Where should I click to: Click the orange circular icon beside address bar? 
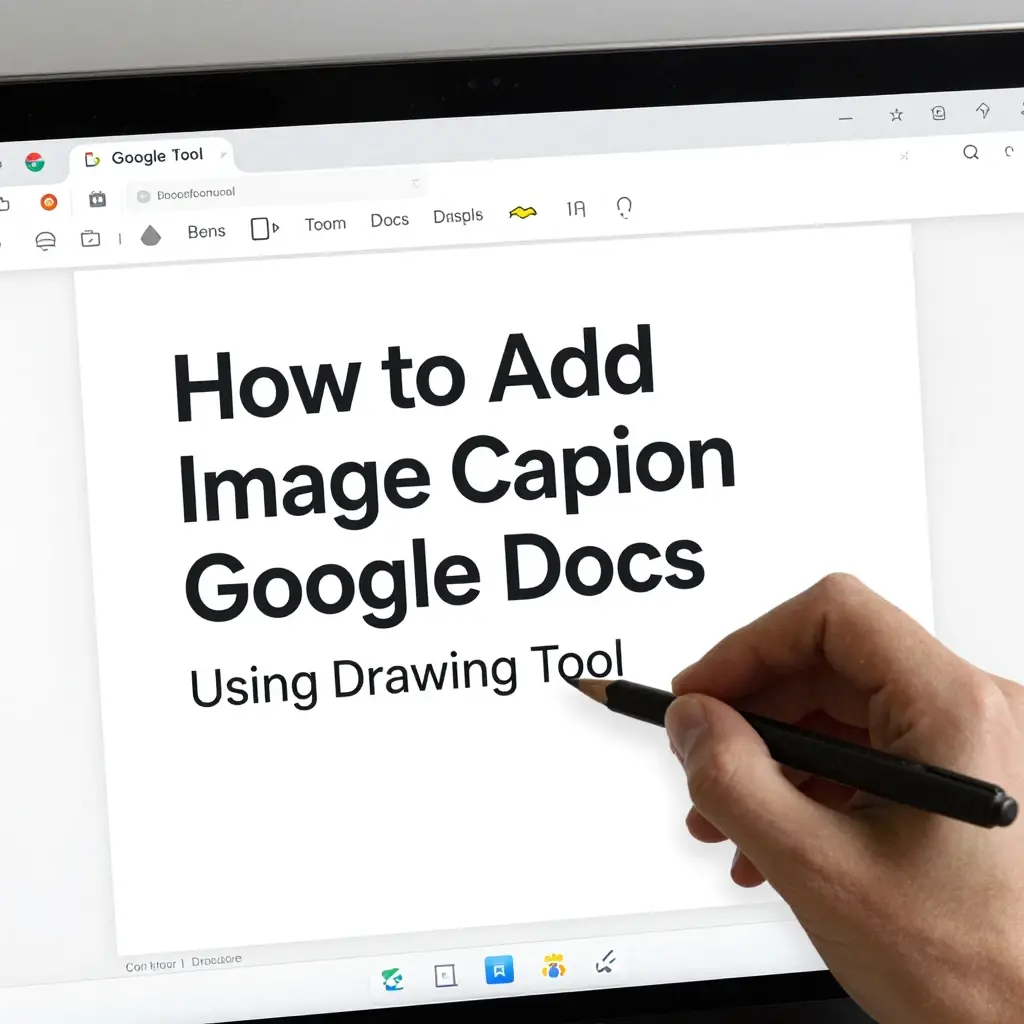pos(49,202)
